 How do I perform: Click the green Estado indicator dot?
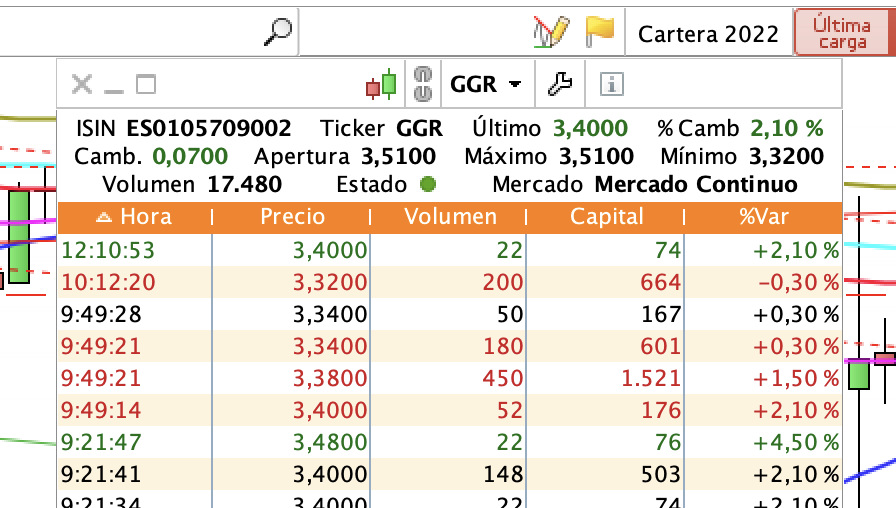[x=427, y=185]
